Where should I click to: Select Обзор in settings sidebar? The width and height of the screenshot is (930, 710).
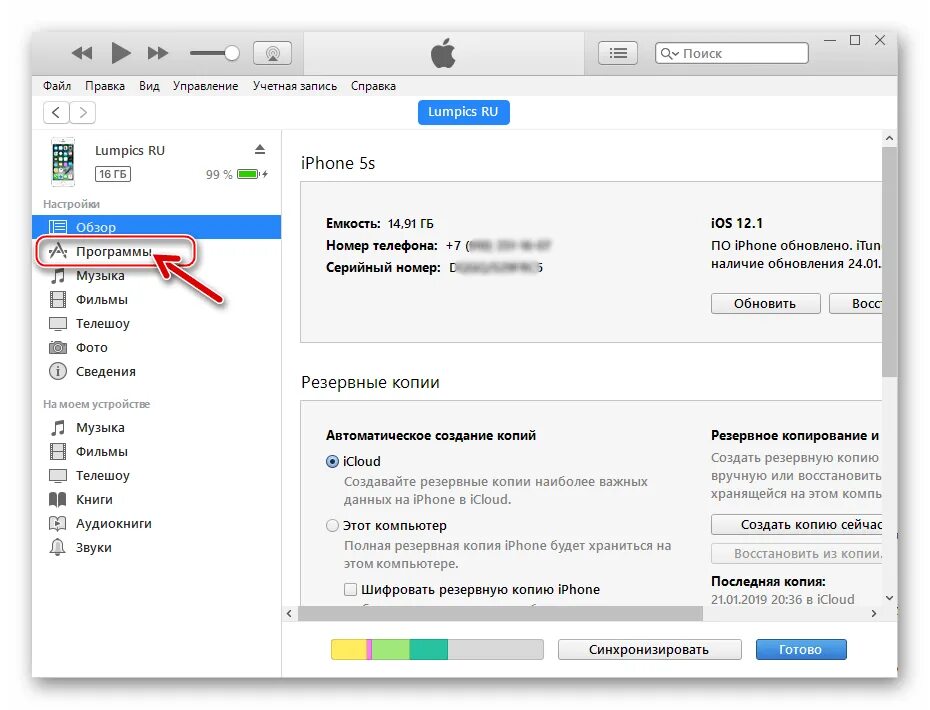(157, 227)
